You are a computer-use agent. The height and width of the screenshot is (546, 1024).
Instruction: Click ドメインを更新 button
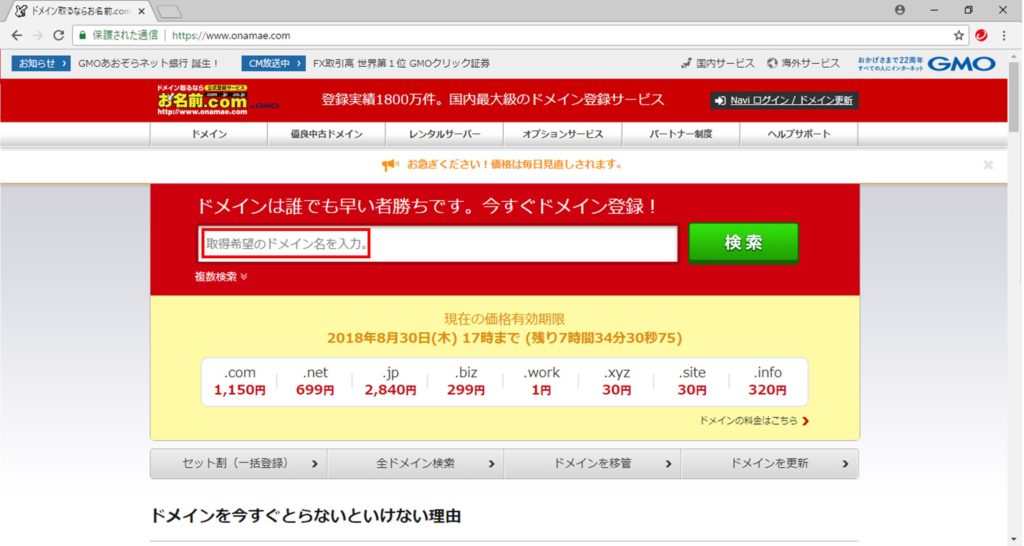tap(770, 464)
